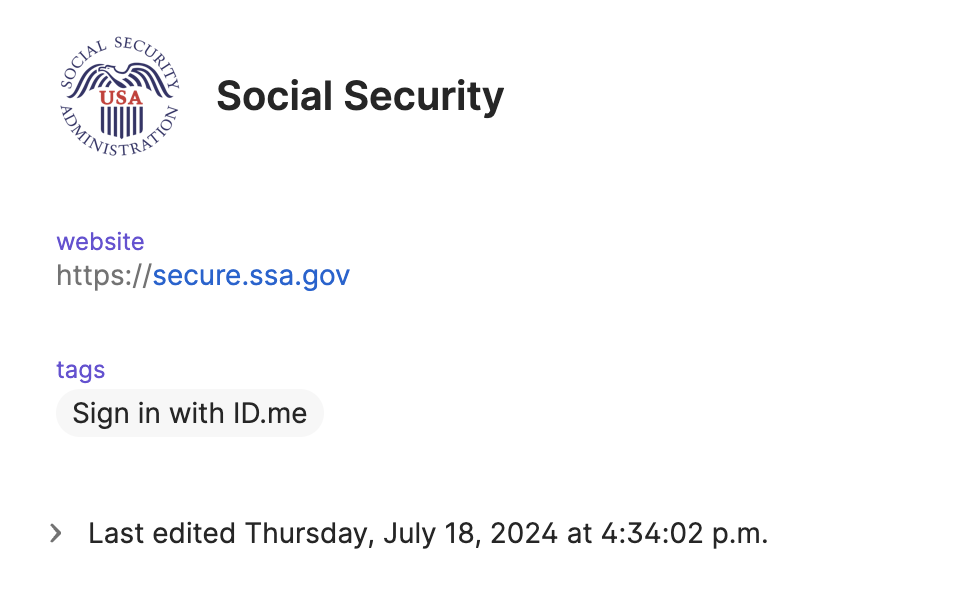Select the Sign in with ID.me tag
Viewport: 974px width, 596px height.
tap(190, 413)
